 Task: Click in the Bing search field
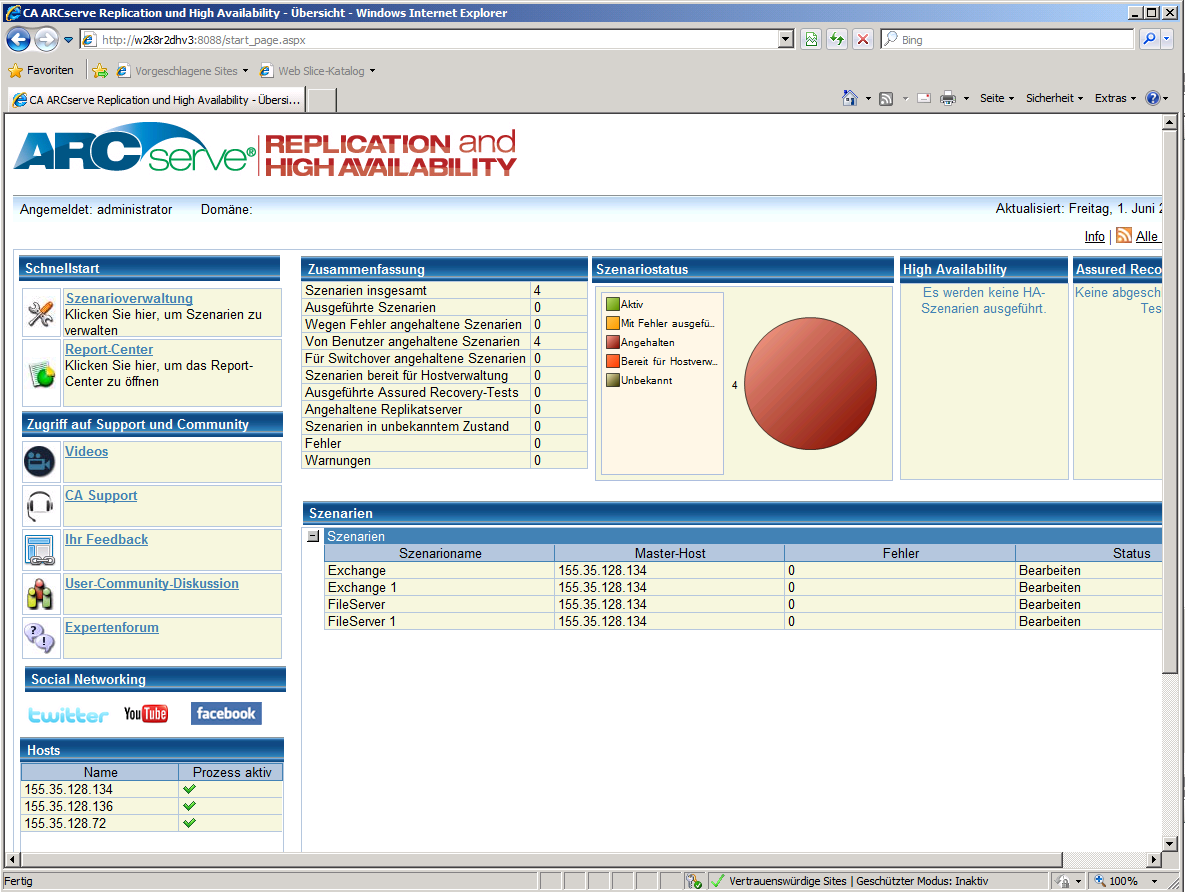[x=1010, y=40]
